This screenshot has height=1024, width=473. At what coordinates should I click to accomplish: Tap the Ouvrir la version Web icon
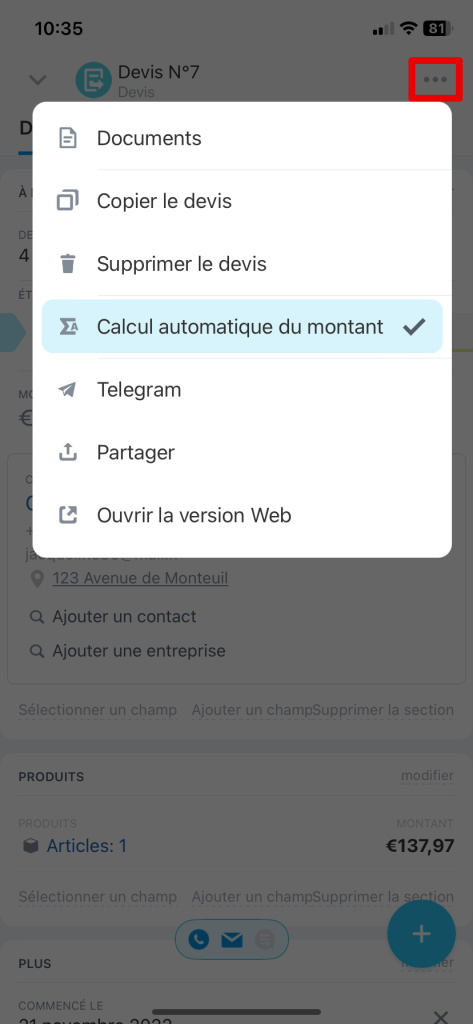[x=68, y=515]
